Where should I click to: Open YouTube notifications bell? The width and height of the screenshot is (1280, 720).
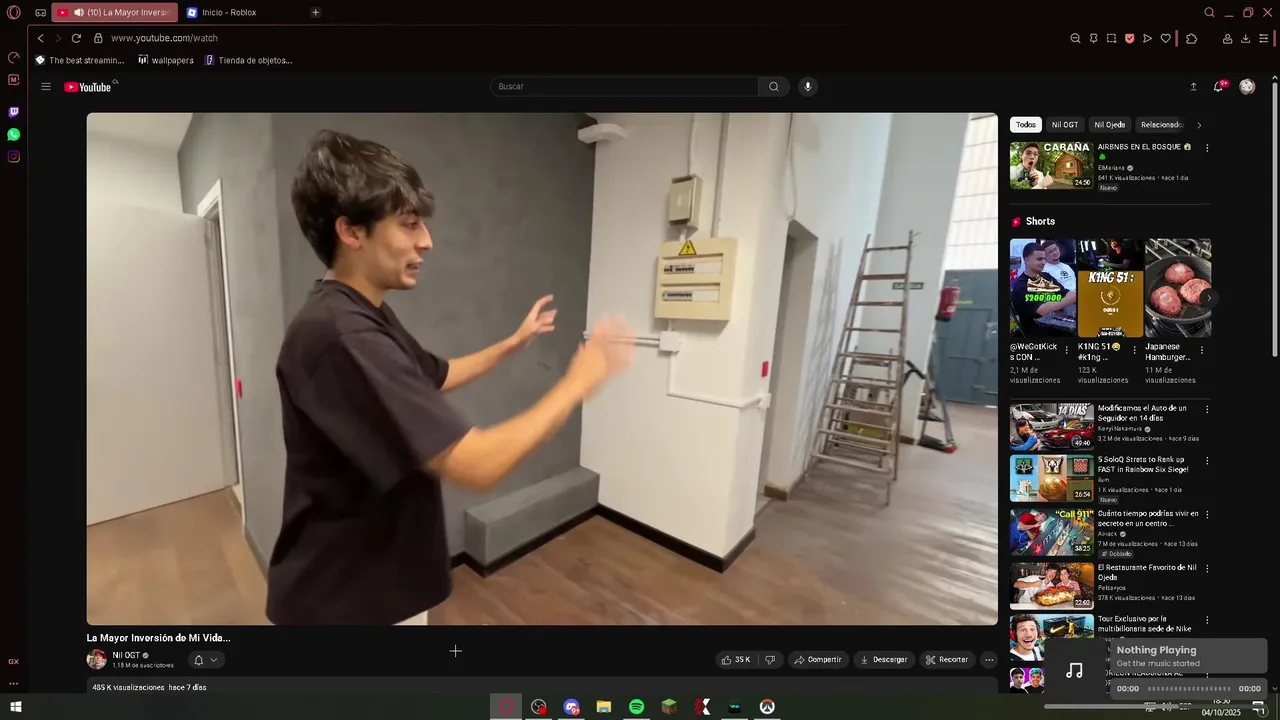(1218, 87)
